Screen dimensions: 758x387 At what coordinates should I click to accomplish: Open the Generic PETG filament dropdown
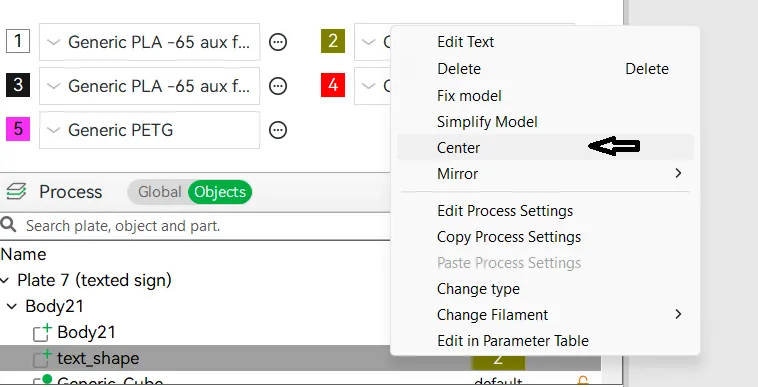click(x=149, y=130)
